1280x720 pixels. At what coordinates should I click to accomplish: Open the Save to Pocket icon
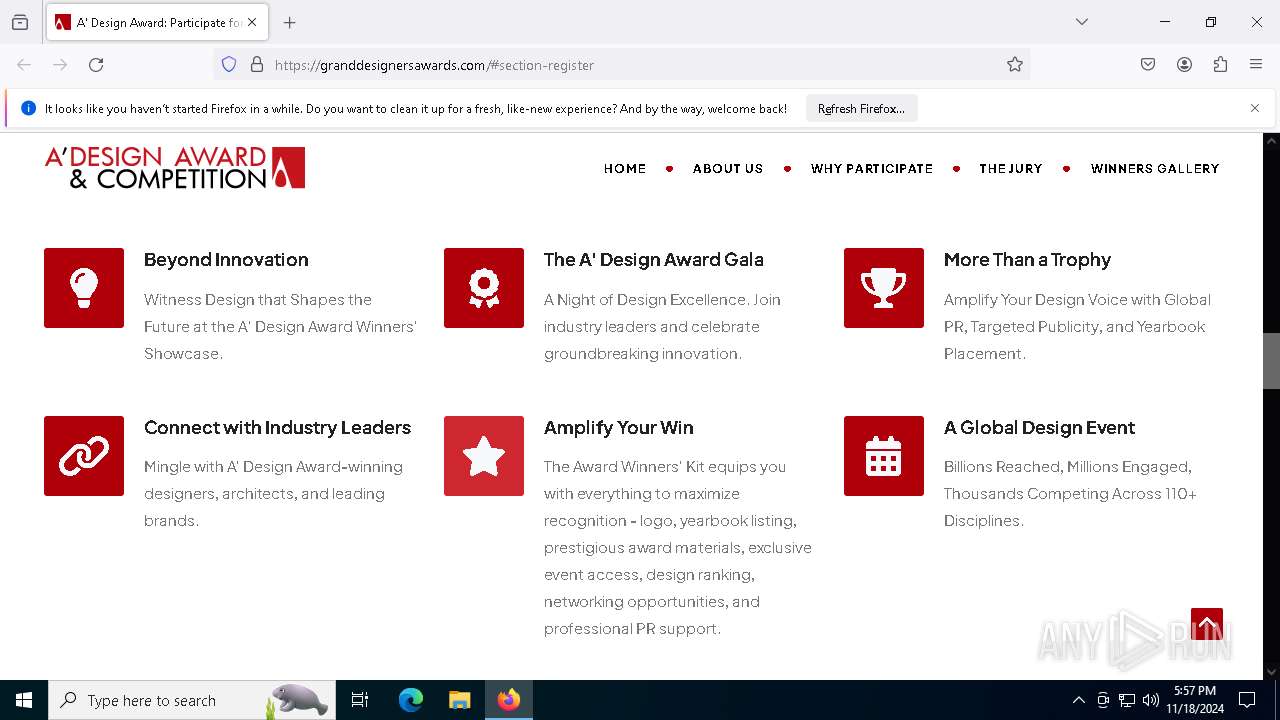click(1148, 65)
